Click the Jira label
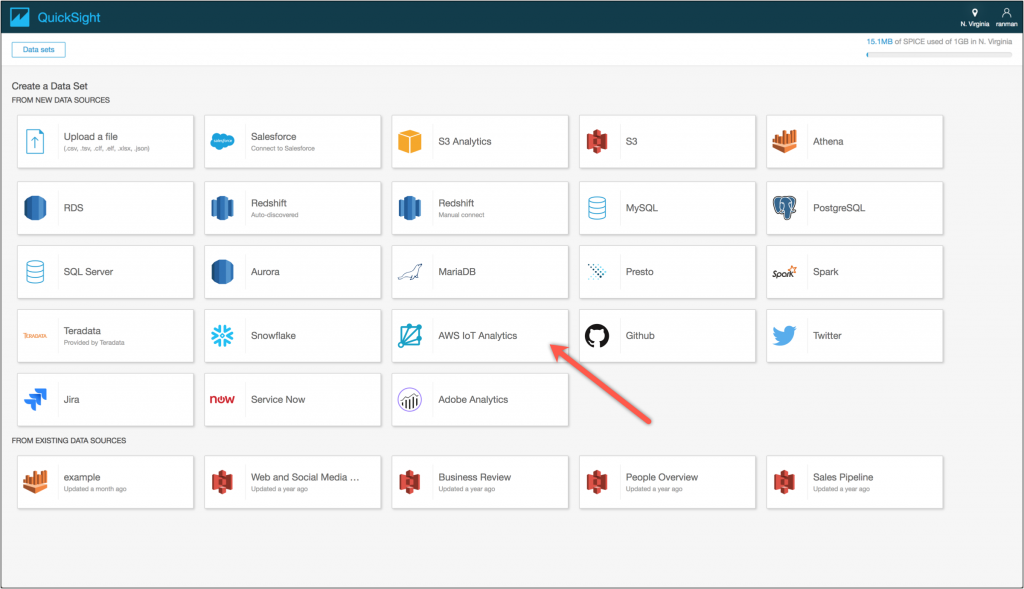 tap(71, 400)
